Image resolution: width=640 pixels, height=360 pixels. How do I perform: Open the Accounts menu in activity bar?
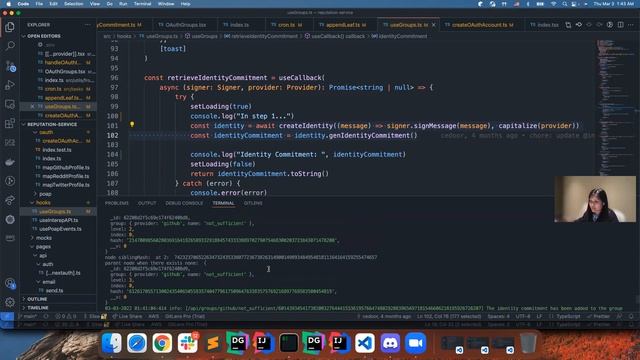click(x=10, y=283)
